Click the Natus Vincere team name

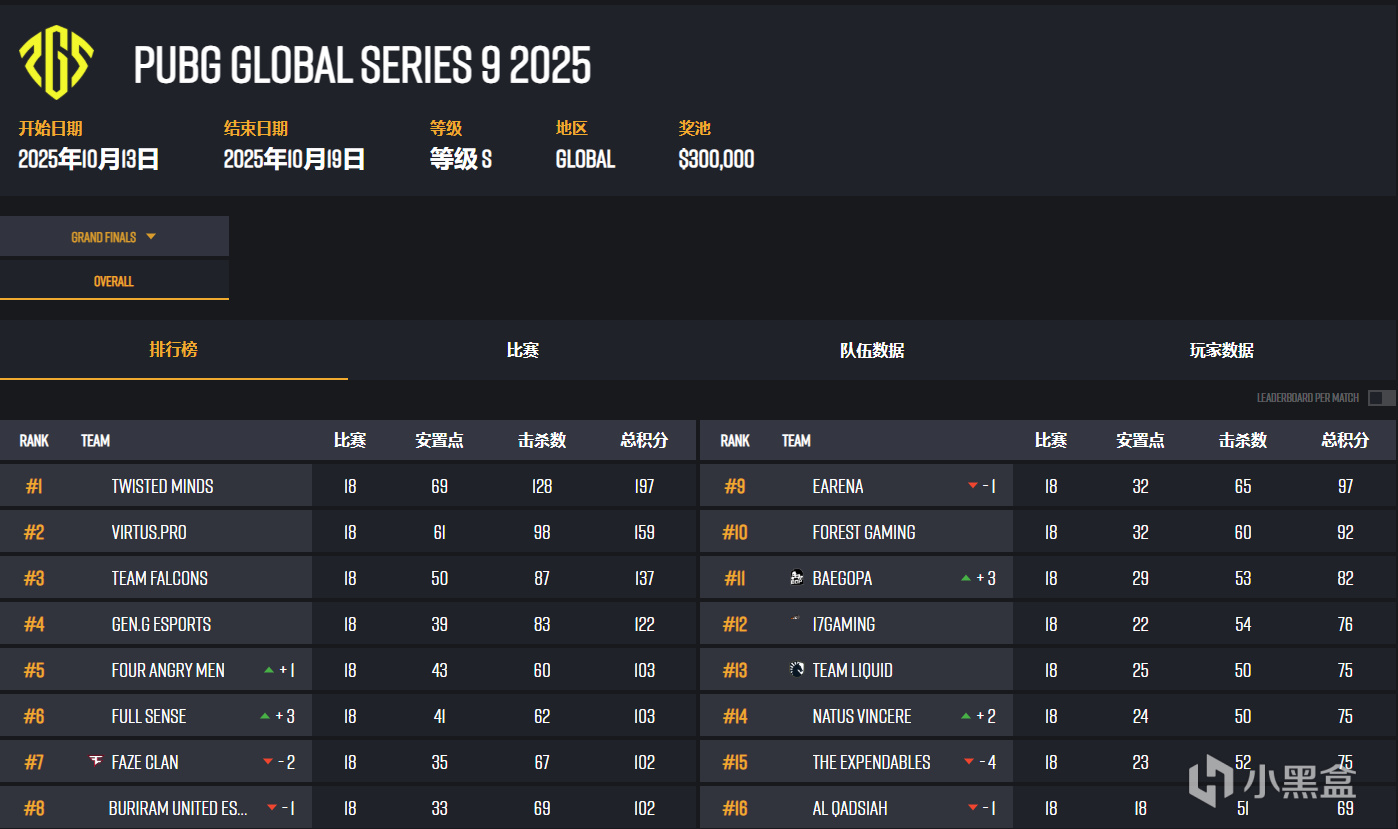tap(861, 716)
